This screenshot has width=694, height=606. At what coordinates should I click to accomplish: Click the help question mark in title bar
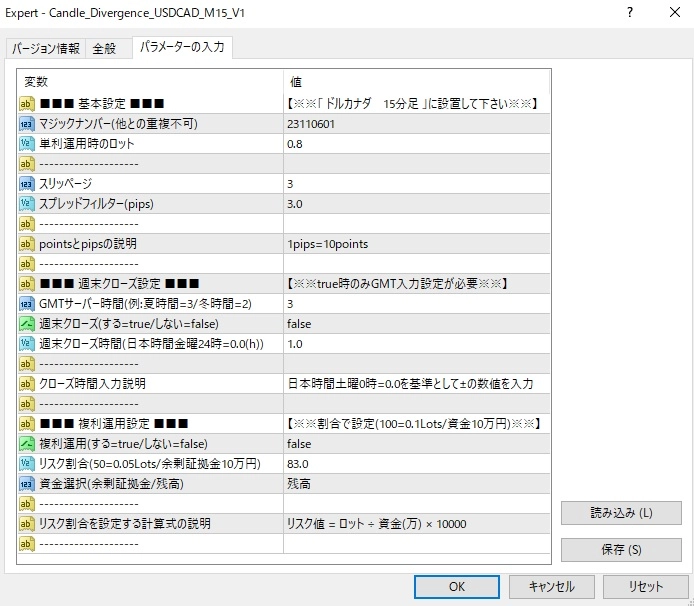(629, 13)
